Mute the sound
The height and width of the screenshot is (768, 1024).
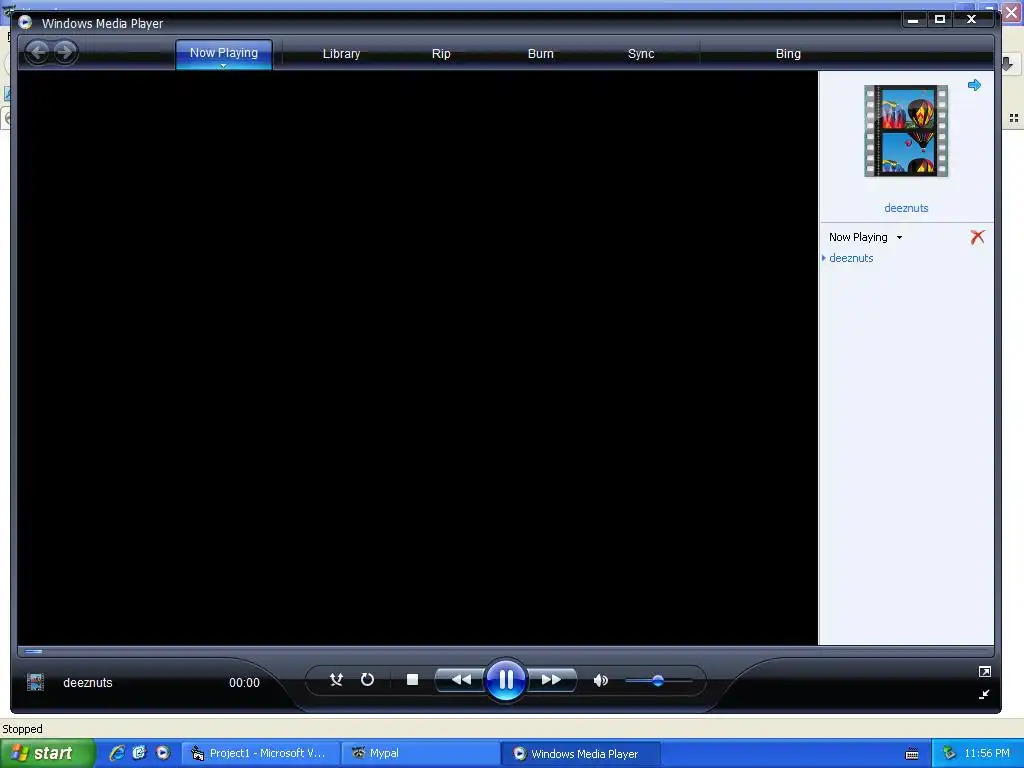(x=600, y=680)
